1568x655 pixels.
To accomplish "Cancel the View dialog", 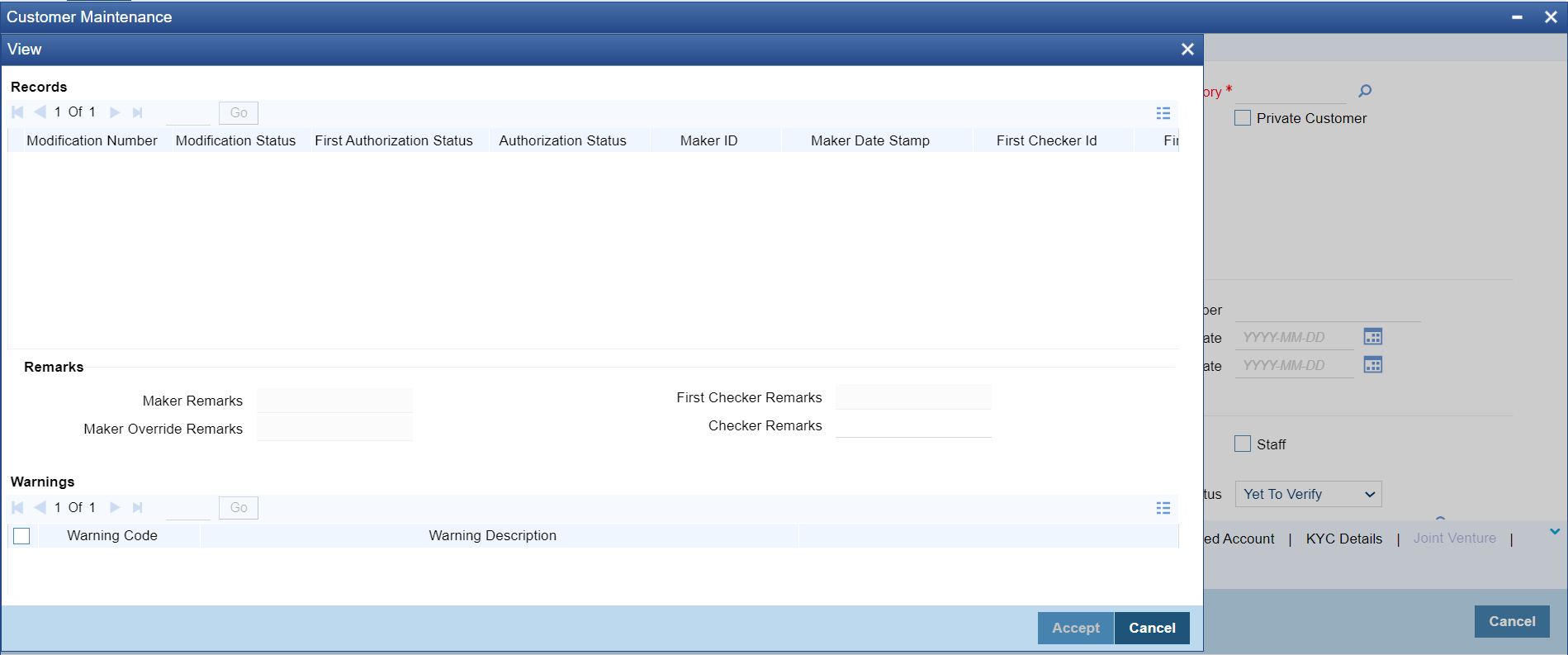I will tap(1153, 628).
